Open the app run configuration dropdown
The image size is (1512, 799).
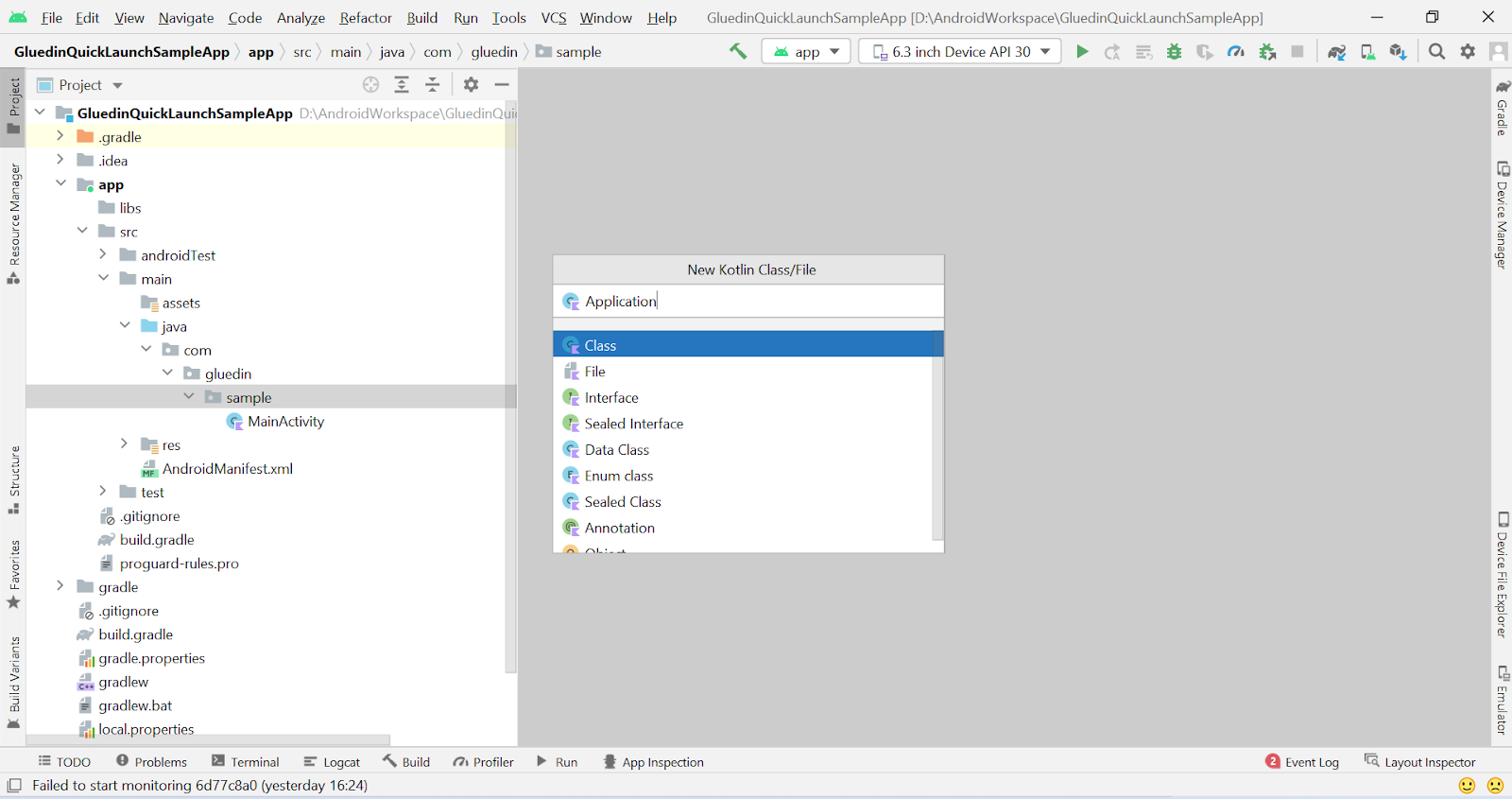pyautogui.click(x=806, y=51)
